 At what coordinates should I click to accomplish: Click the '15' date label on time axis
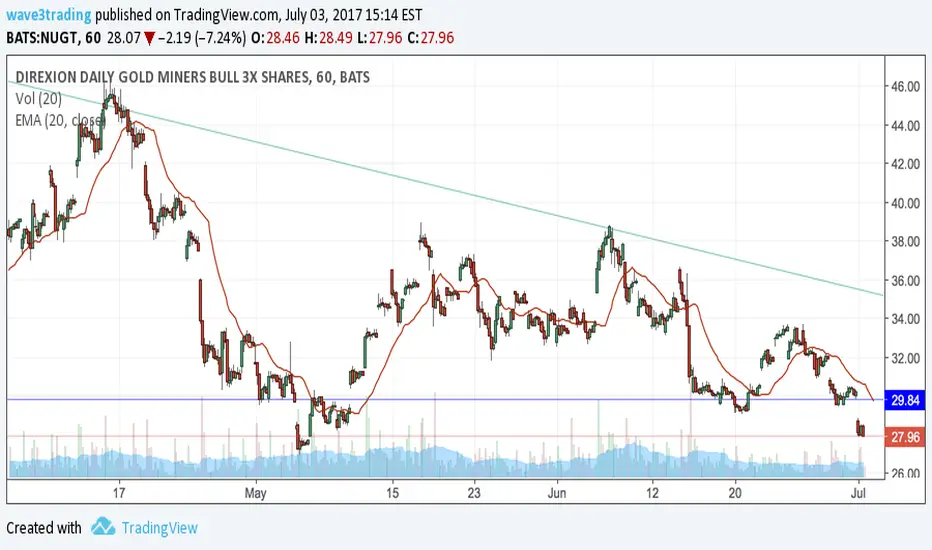pyautogui.click(x=392, y=493)
